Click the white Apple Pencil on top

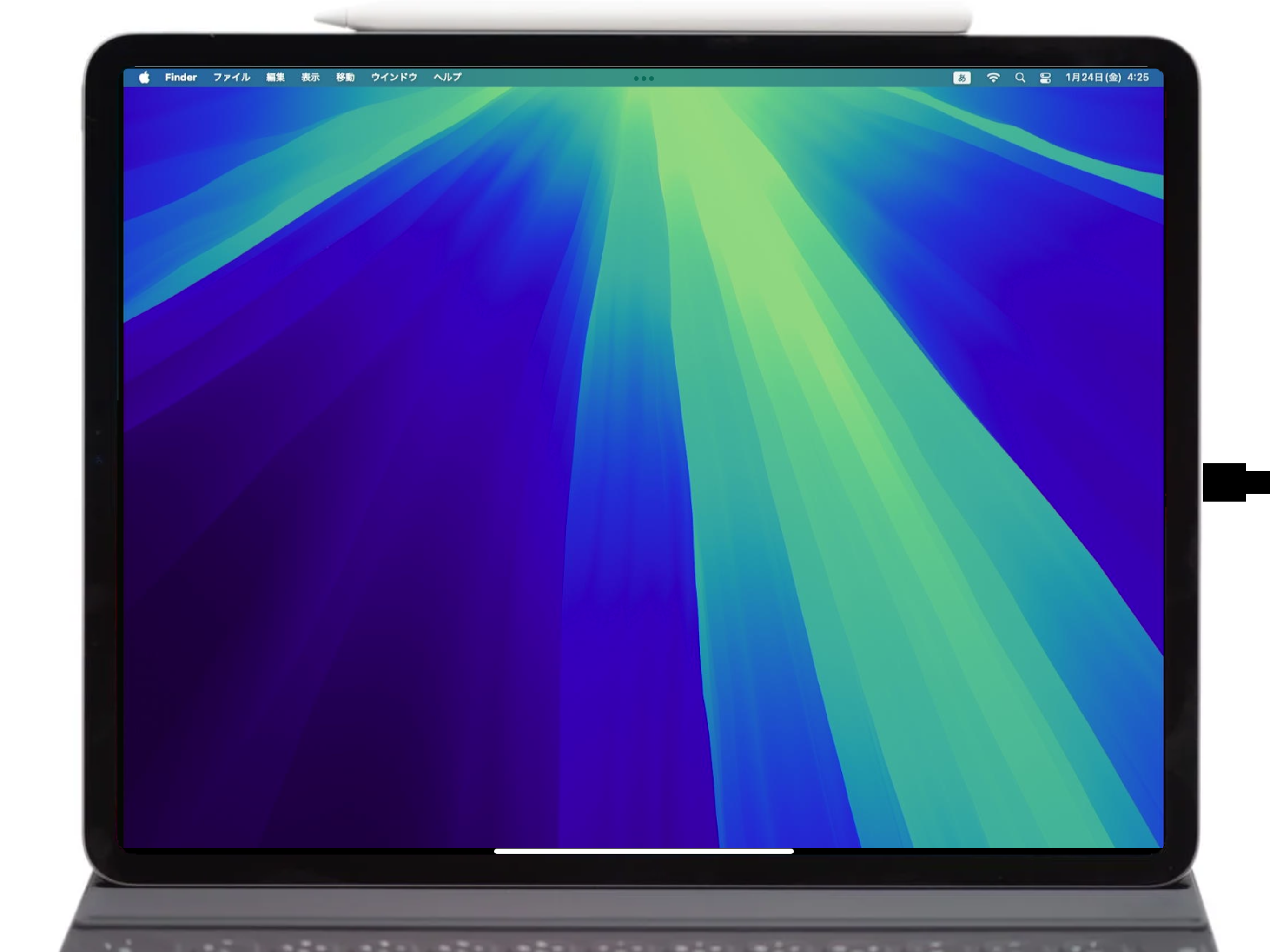point(643,17)
